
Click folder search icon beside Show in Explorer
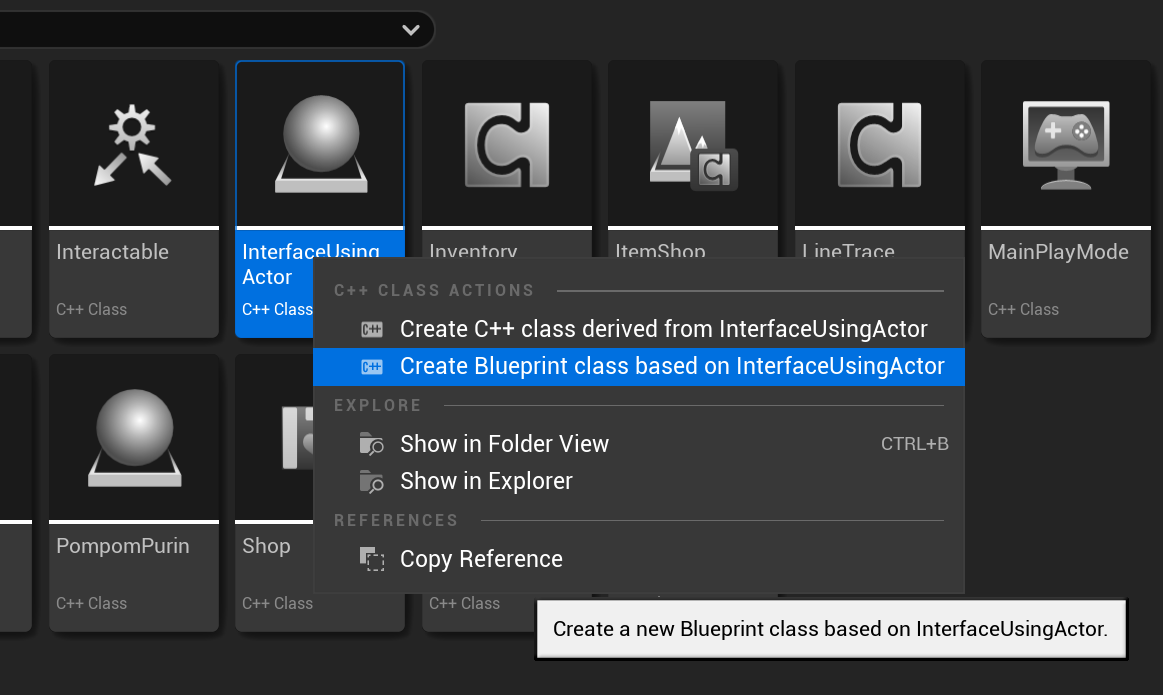tap(372, 481)
